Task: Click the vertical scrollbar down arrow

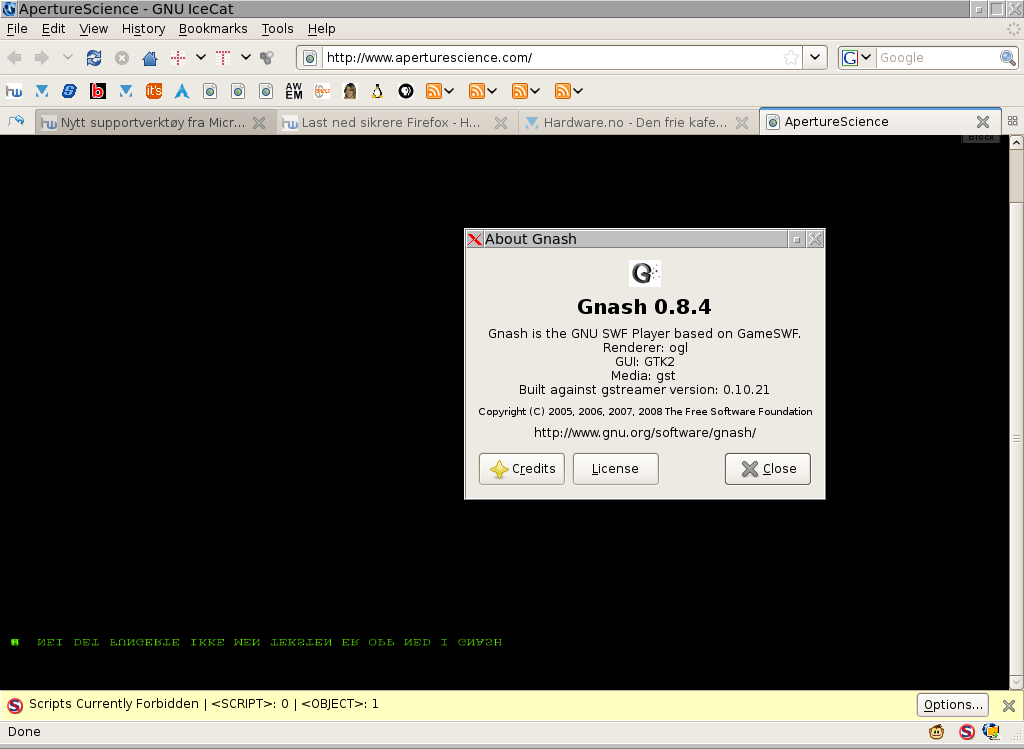Action: click(x=1016, y=682)
